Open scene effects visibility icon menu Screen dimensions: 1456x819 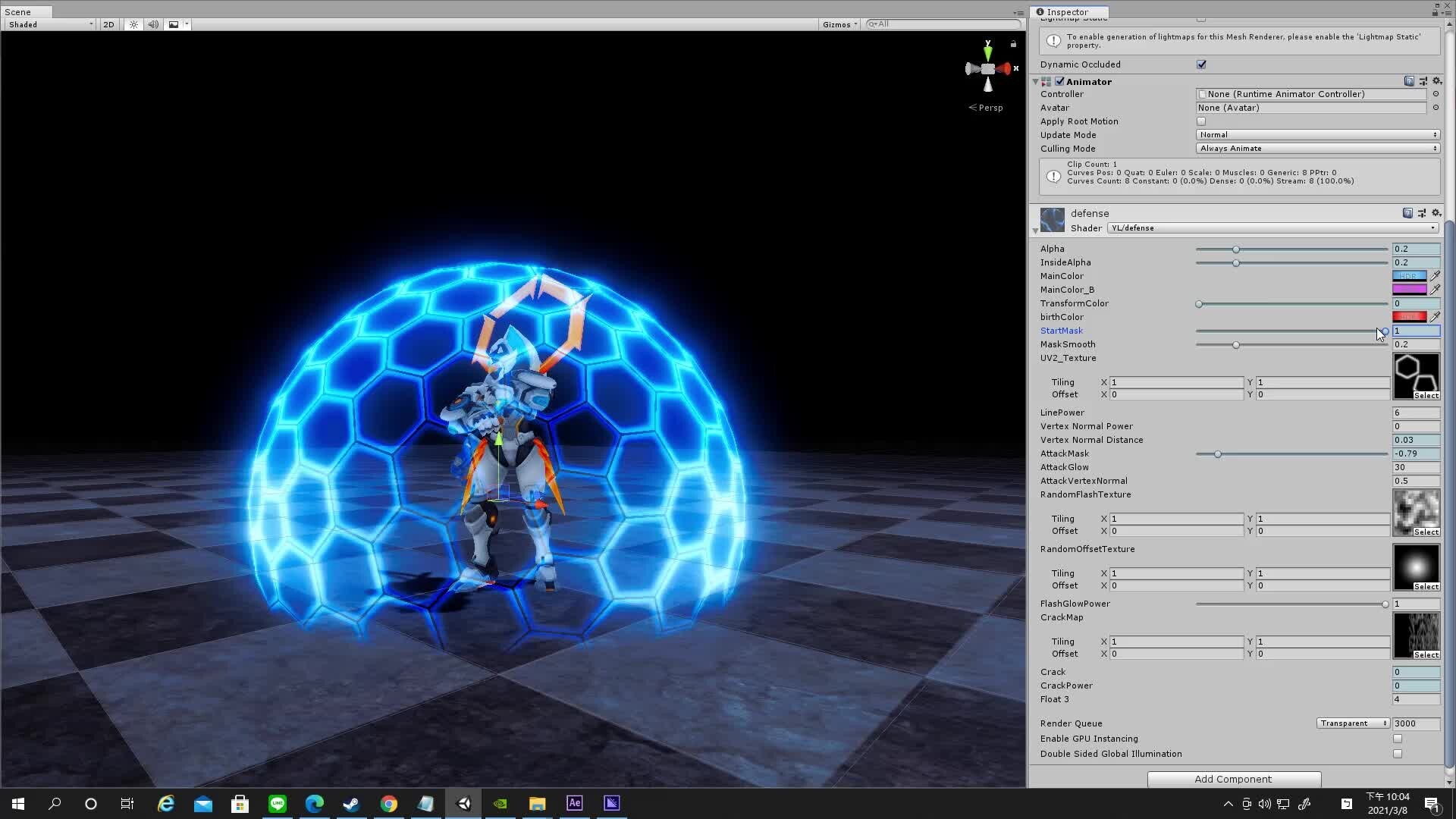point(173,24)
